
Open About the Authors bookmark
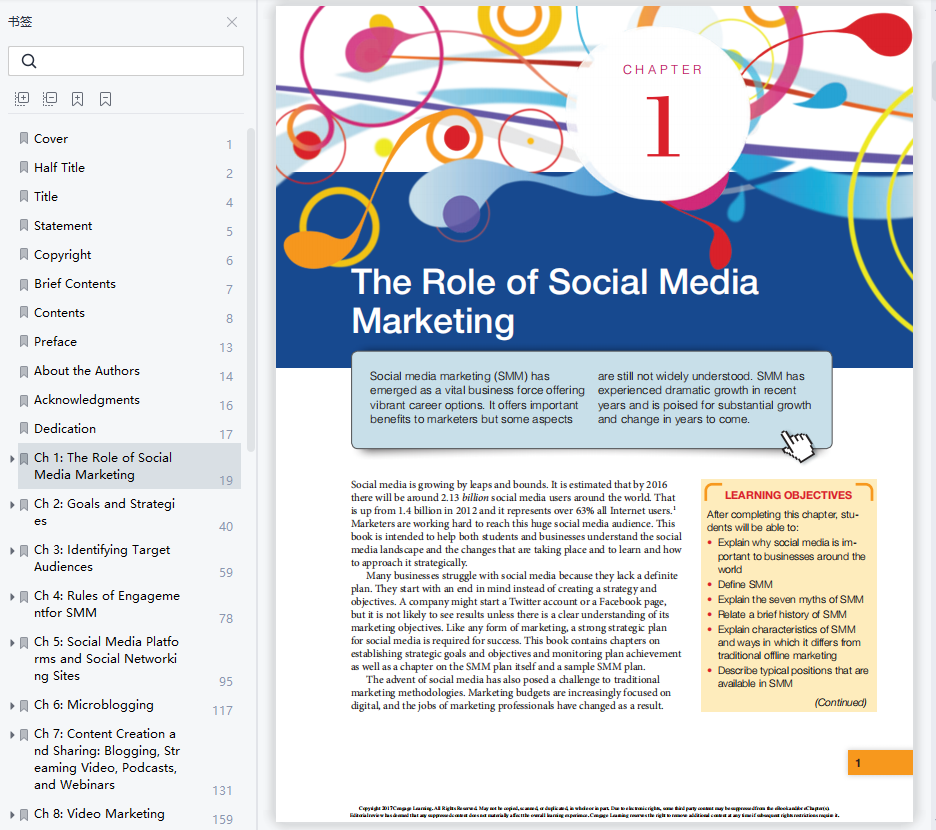[x=87, y=371]
